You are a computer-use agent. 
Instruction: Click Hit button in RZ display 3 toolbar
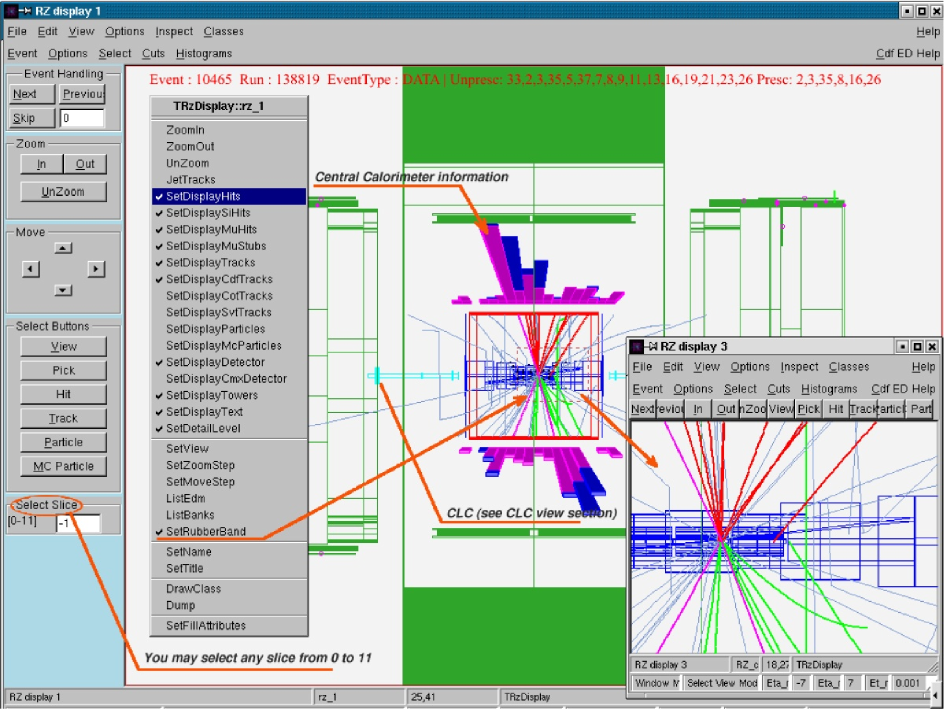836,409
